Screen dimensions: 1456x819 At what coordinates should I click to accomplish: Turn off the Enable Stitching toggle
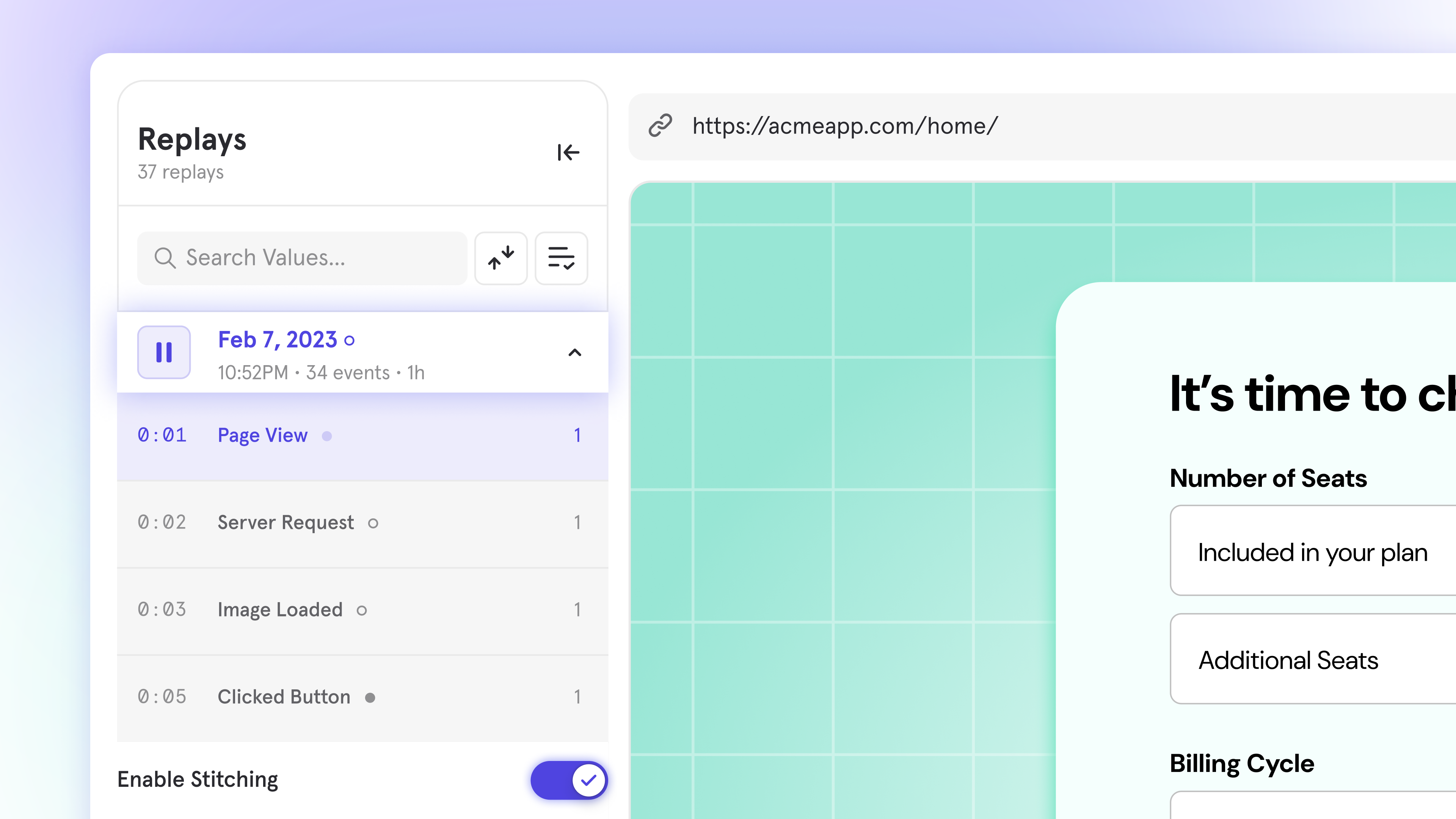click(569, 780)
